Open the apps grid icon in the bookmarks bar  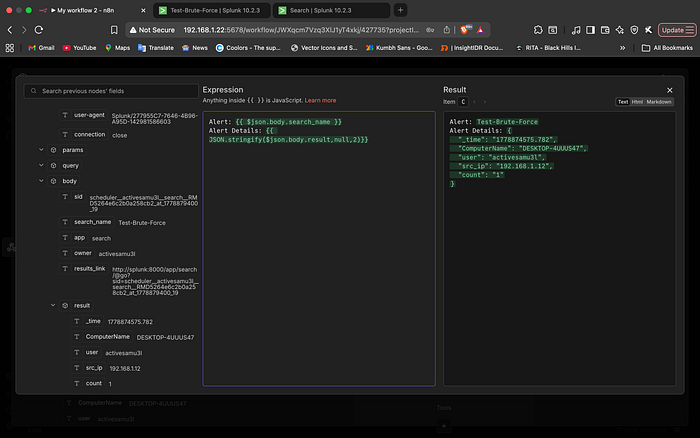point(10,48)
